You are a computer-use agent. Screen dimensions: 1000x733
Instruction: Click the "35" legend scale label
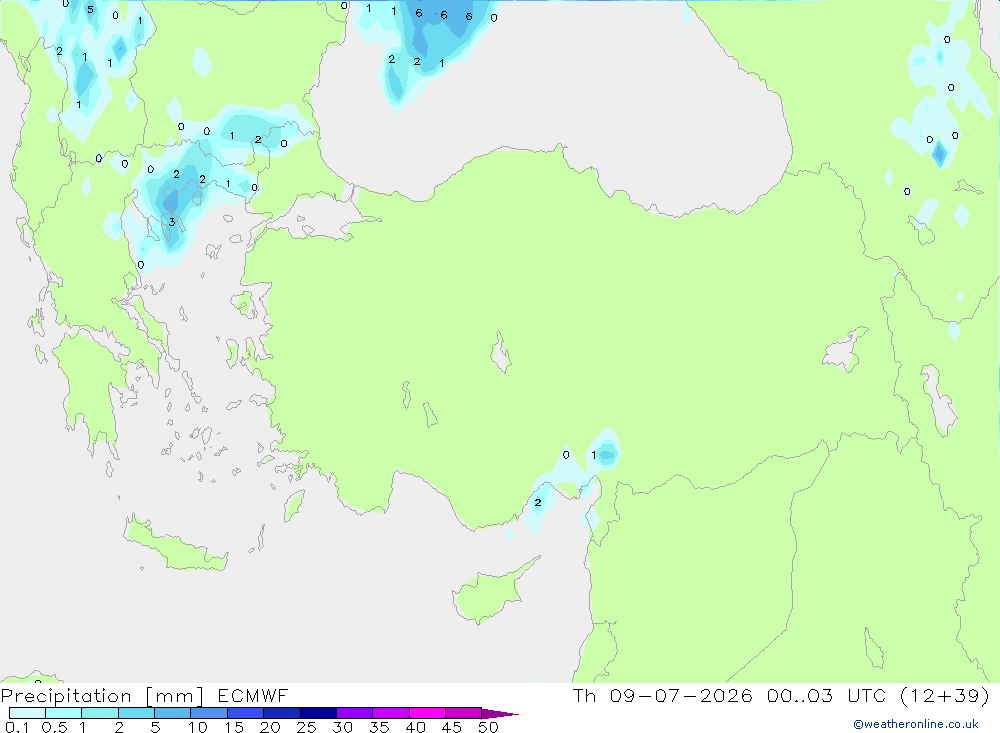pos(379,727)
